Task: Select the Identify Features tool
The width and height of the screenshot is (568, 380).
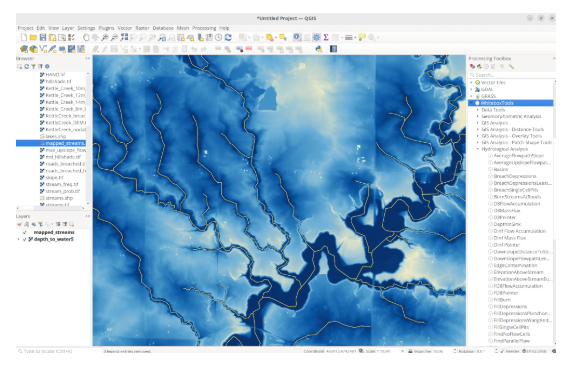Action: tap(297, 37)
